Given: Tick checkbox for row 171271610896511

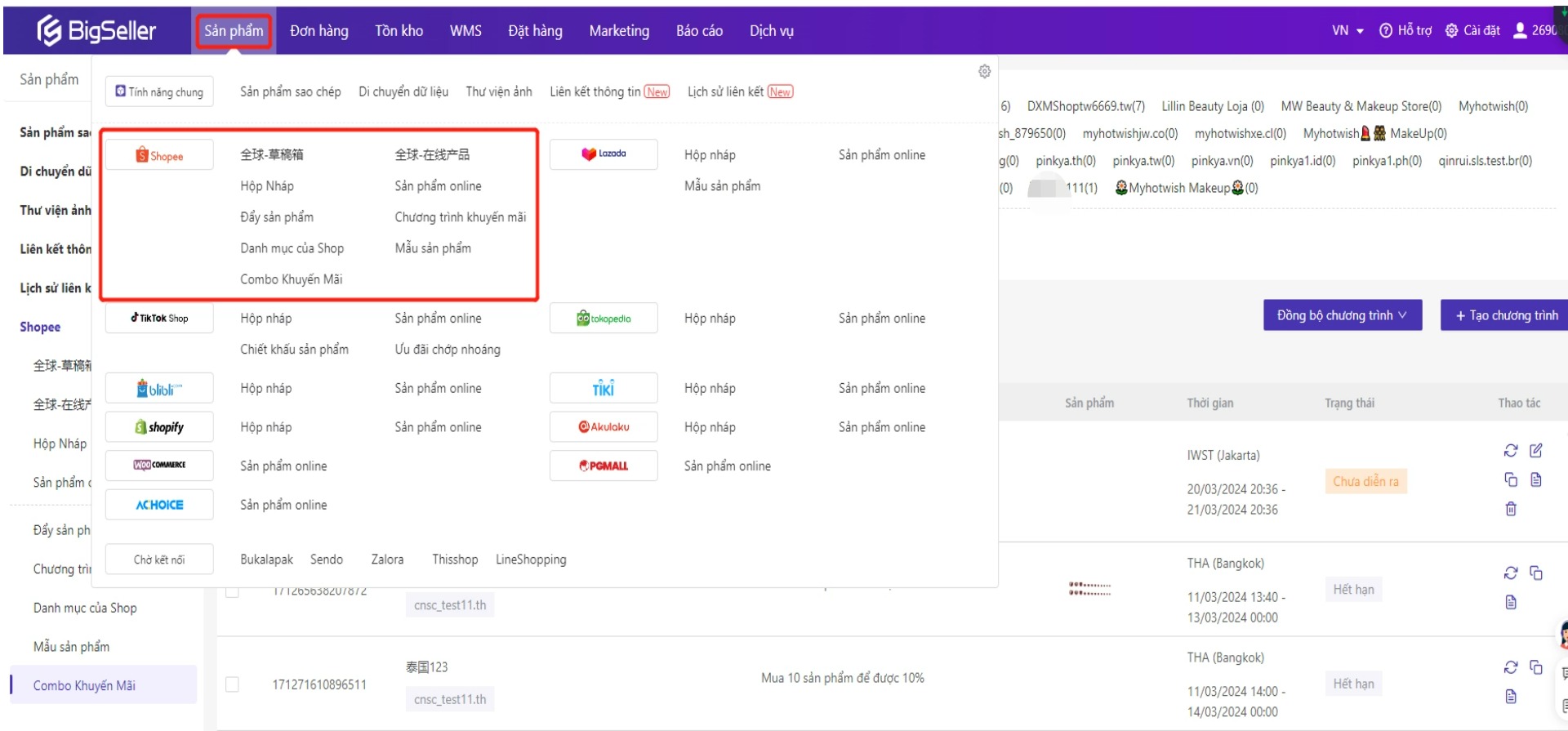Looking at the screenshot, I should 232,684.
